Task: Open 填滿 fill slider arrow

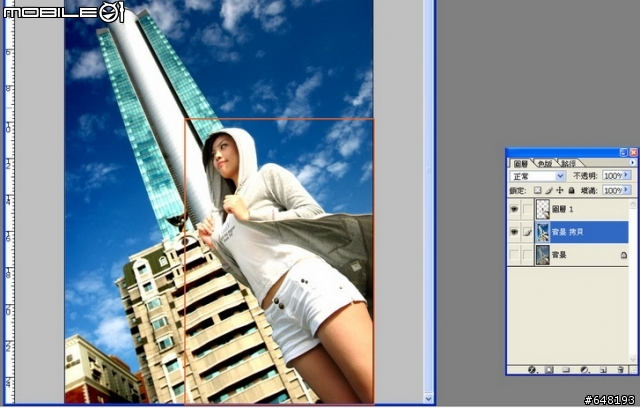Action: click(627, 190)
